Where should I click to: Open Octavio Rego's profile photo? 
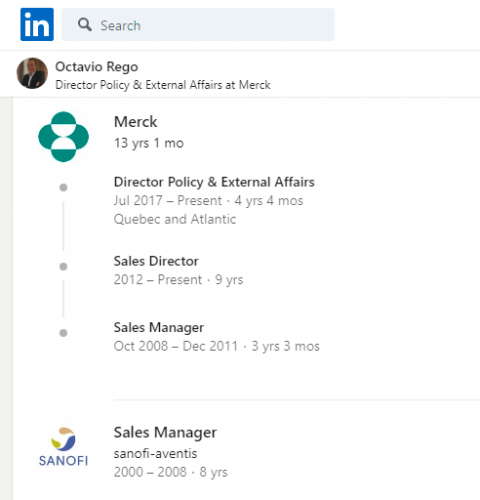coord(32,73)
